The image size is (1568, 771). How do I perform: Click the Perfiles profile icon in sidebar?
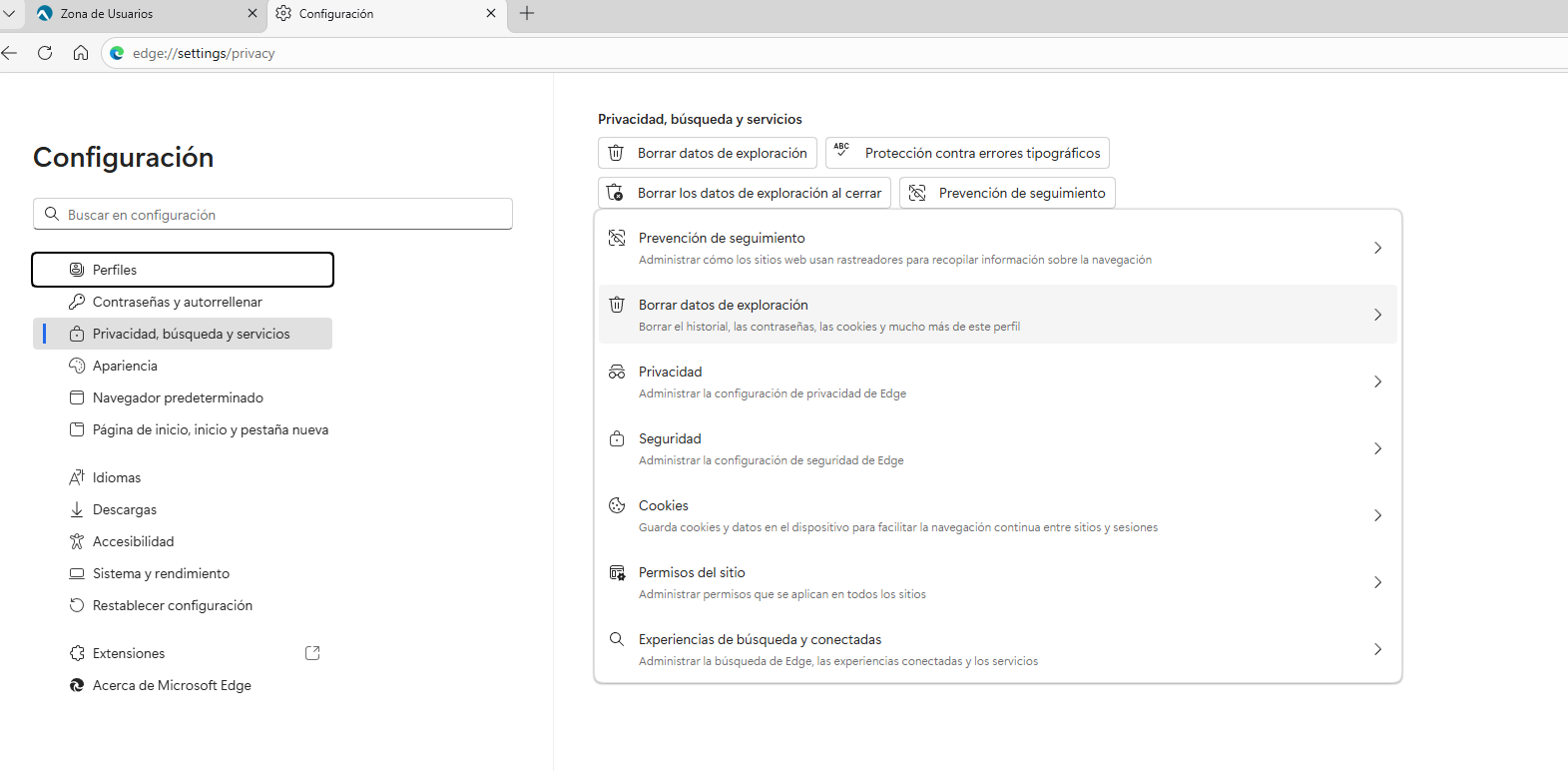[77, 270]
